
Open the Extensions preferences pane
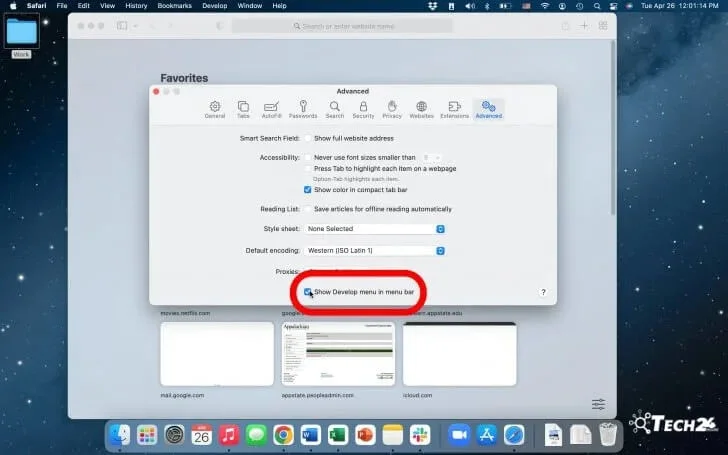coord(454,109)
